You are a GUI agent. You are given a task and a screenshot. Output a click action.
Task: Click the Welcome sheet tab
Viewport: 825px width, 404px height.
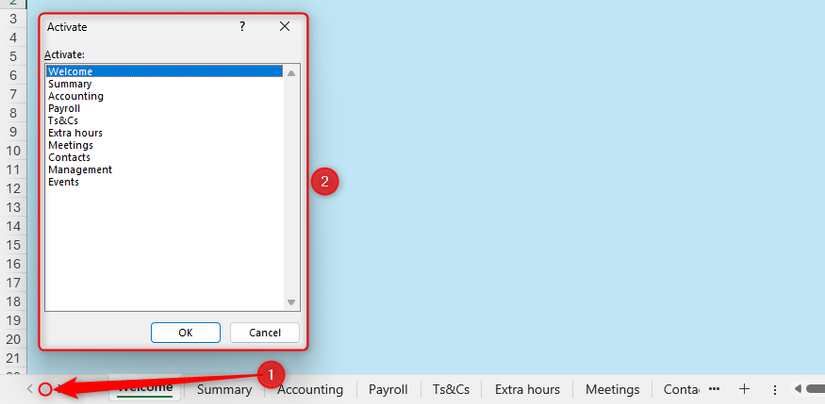coord(145,388)
